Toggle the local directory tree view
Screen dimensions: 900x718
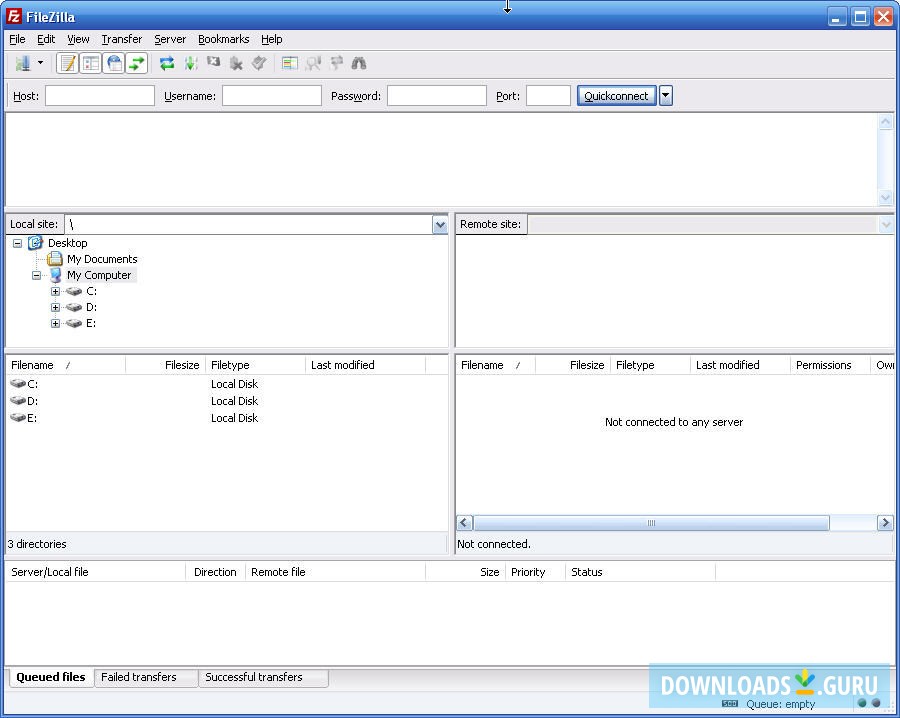91,63
